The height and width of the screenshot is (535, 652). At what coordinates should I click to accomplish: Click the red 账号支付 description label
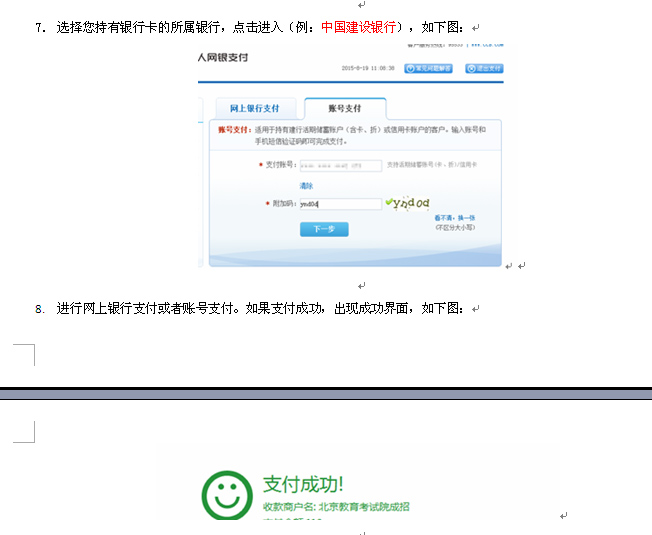tap(233, 130)
